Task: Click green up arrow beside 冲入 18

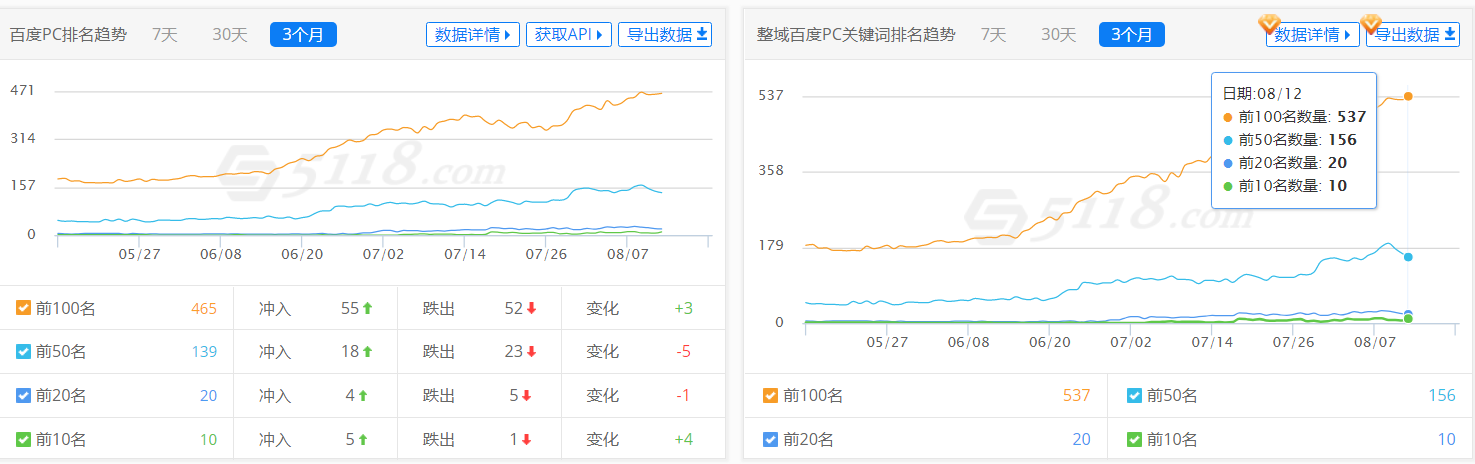Action: pyautogui.click(x=368, y=352)
